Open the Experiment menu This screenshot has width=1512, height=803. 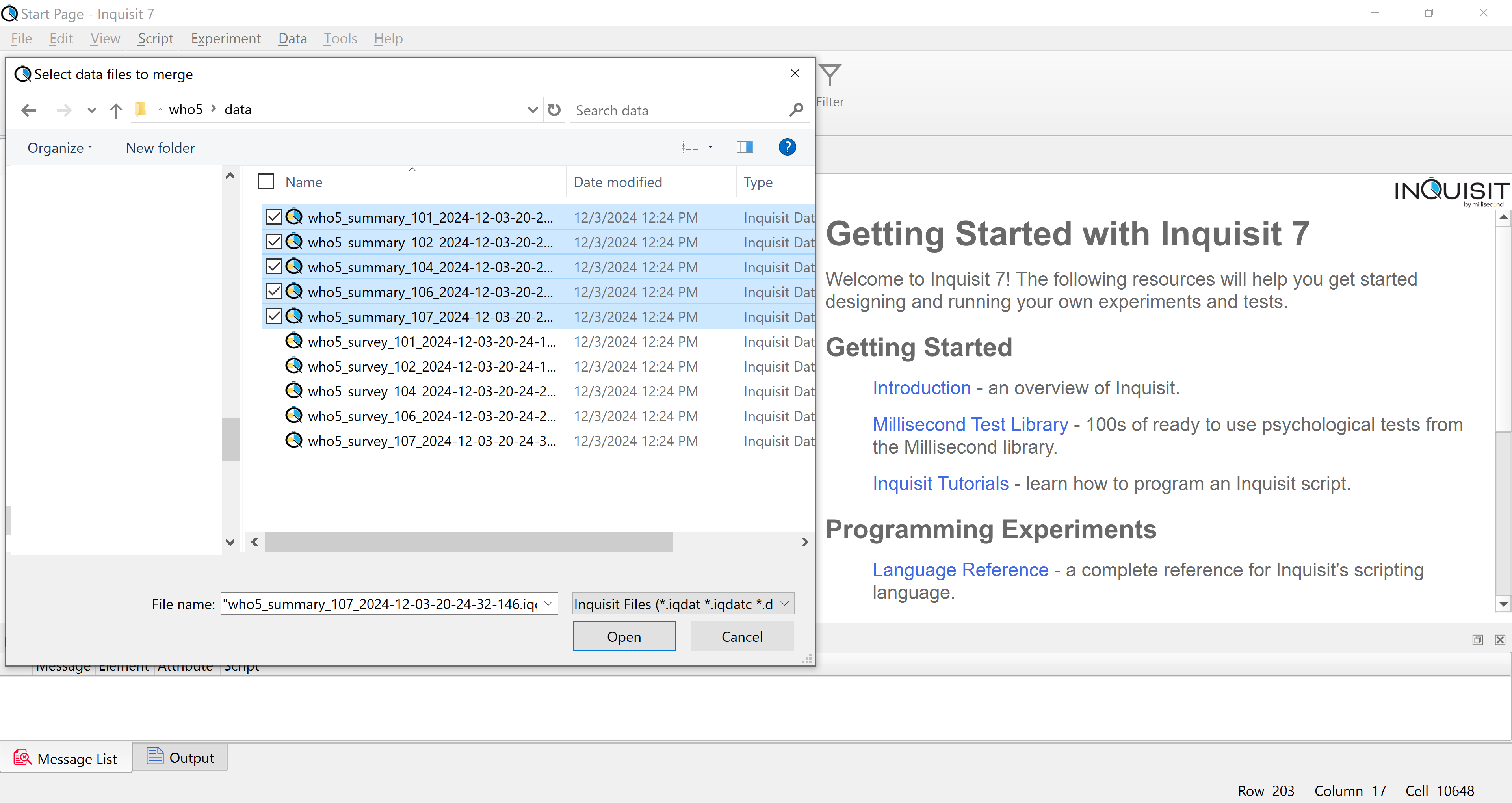coord(226,39)
